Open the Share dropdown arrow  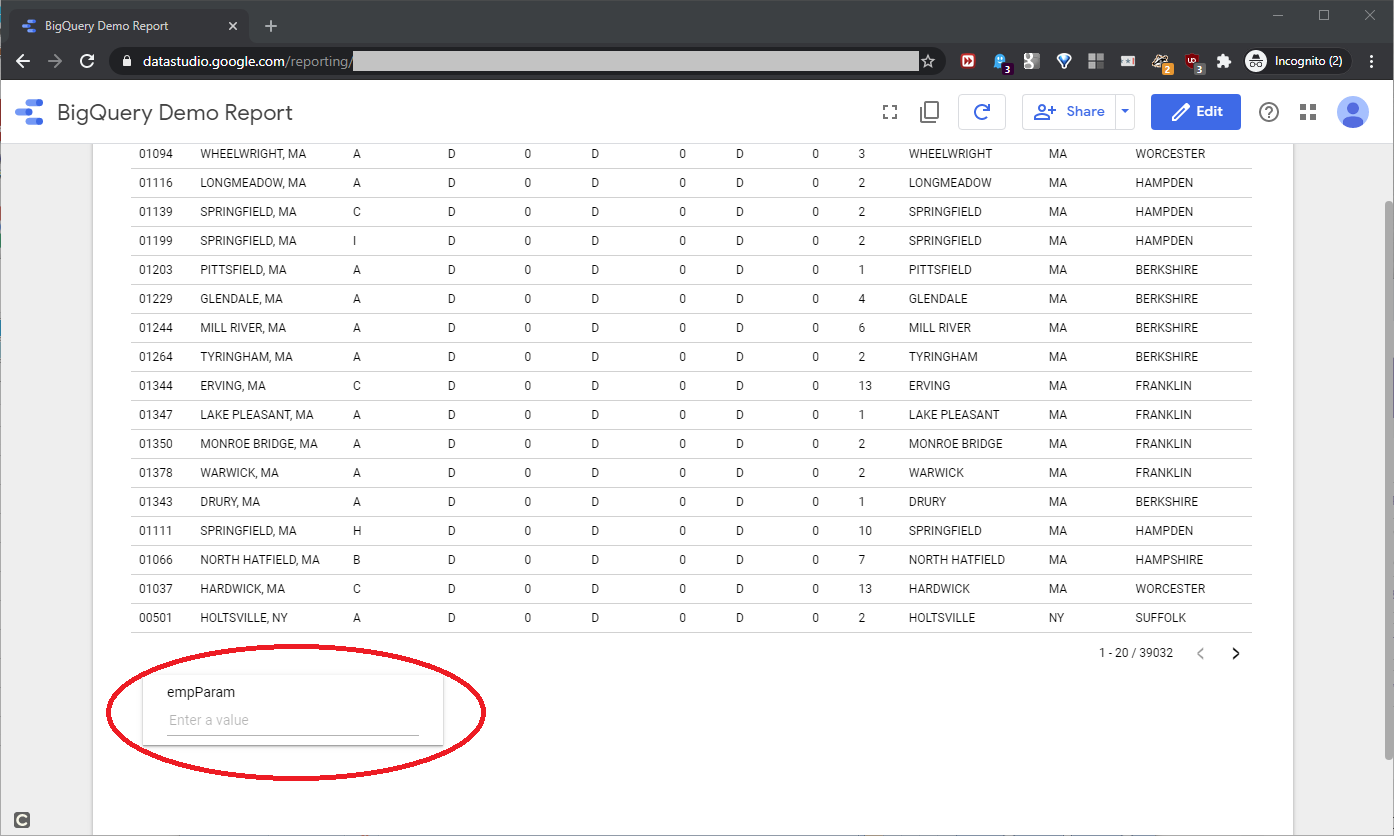click(x=1126, y=112)
